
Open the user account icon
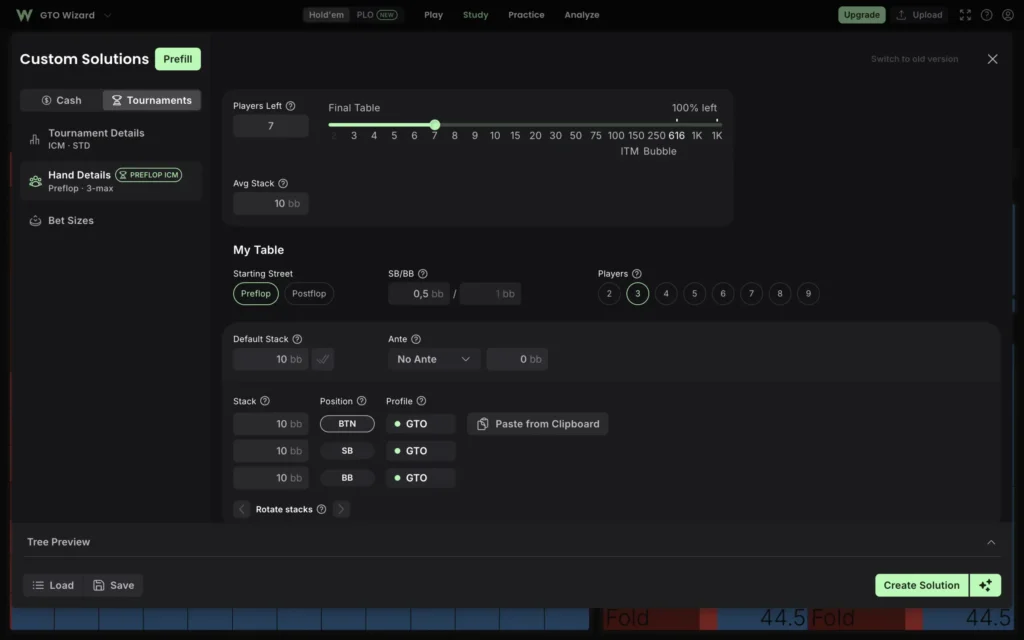(x=1008, y=15)
